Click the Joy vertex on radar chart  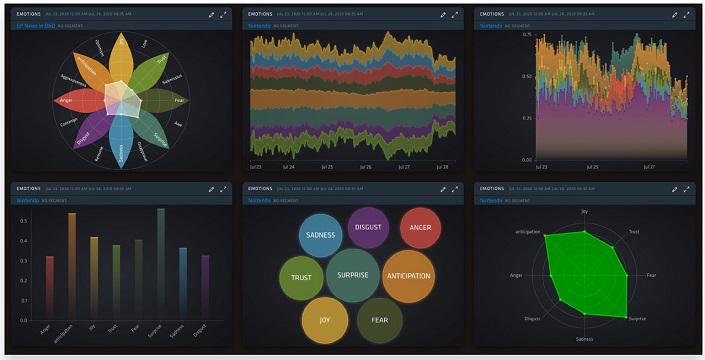(585, 231)
